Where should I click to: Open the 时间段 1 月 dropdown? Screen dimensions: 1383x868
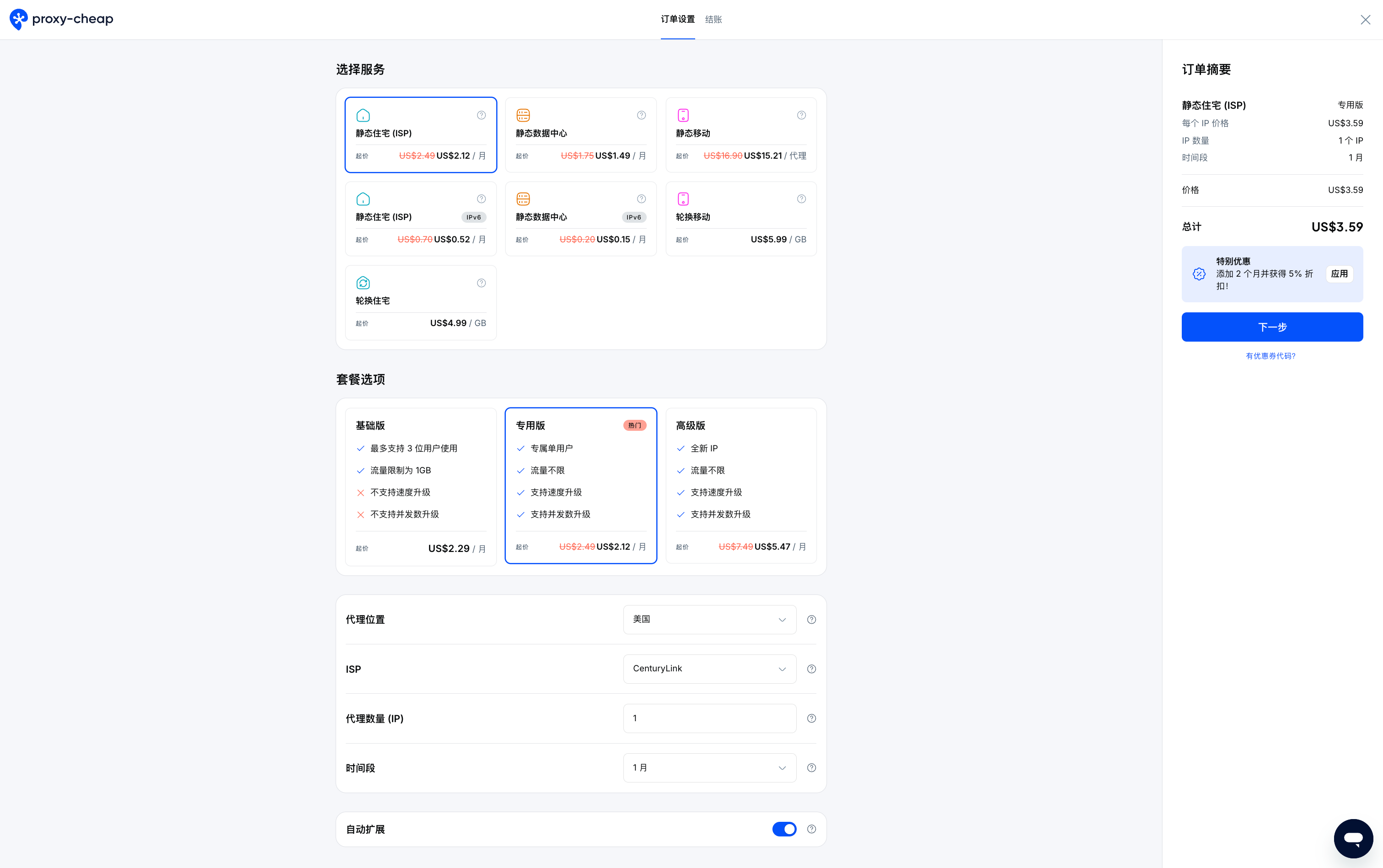(x=709, y=767)
